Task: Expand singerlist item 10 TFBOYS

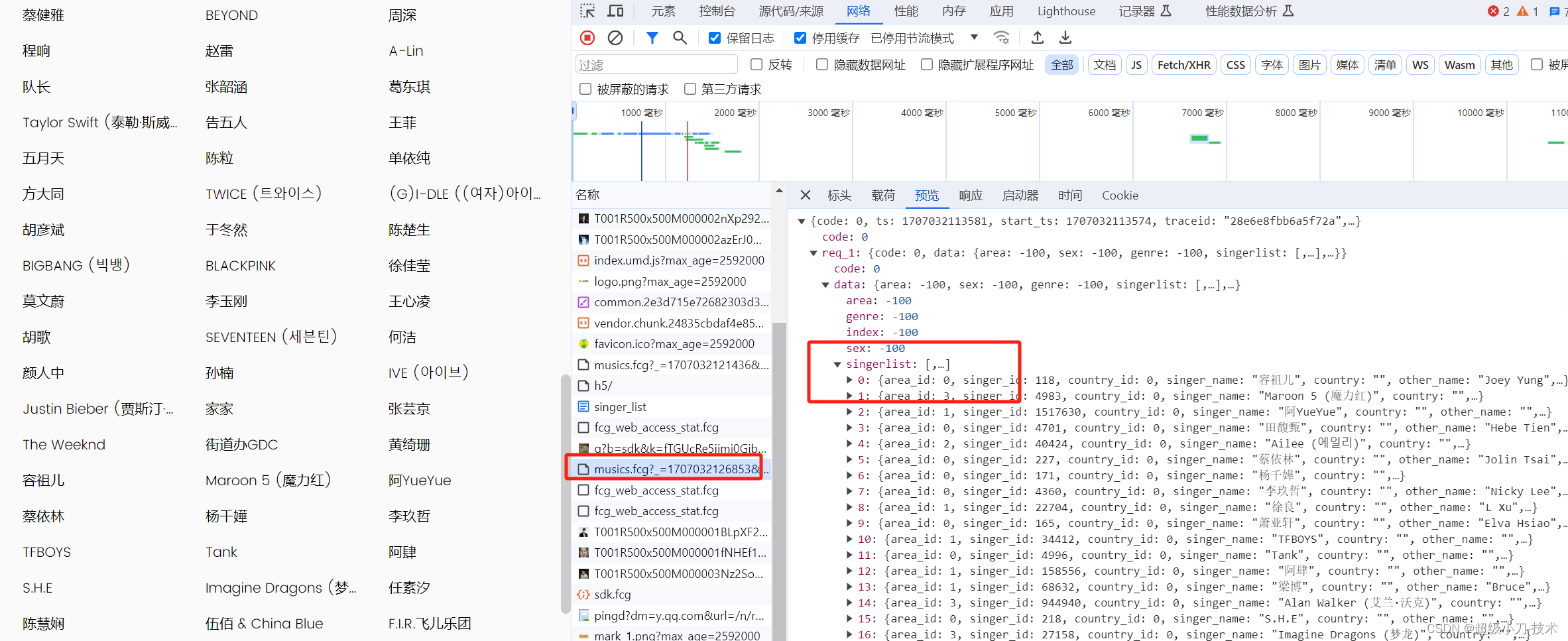Action: tap(849, 539)
